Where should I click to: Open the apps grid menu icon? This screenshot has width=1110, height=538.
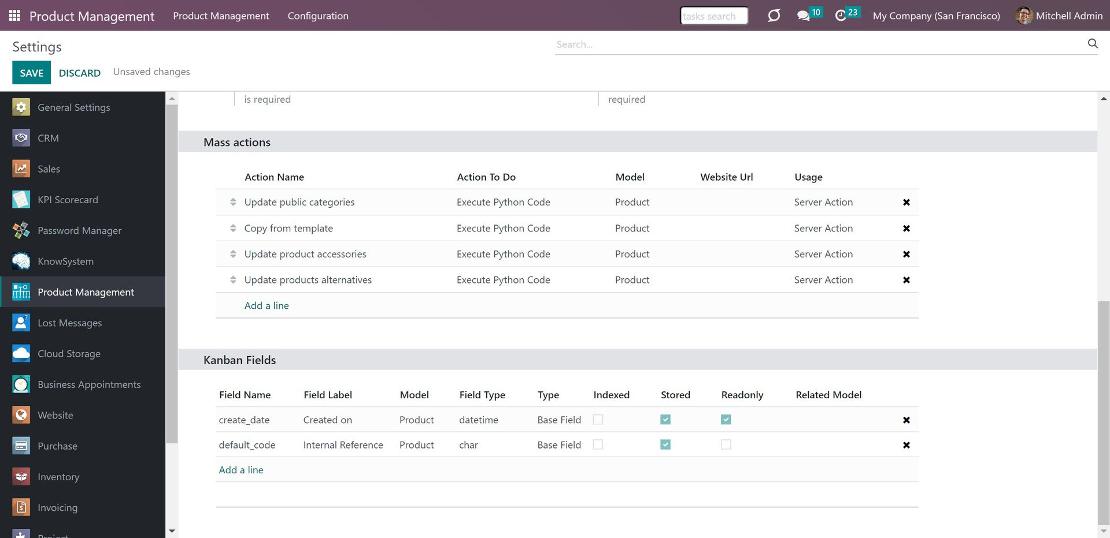click(x=14, y=16)
